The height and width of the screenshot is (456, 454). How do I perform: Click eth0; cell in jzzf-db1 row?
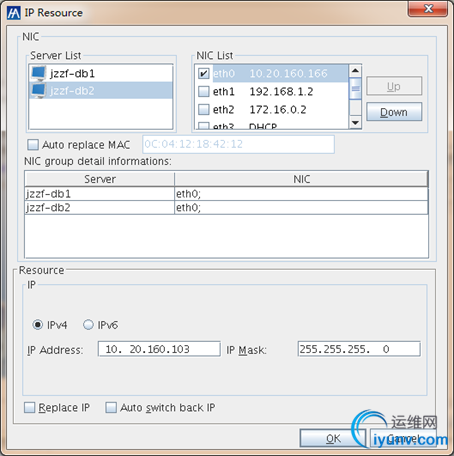pyautogui.click(x=301, y=194)
